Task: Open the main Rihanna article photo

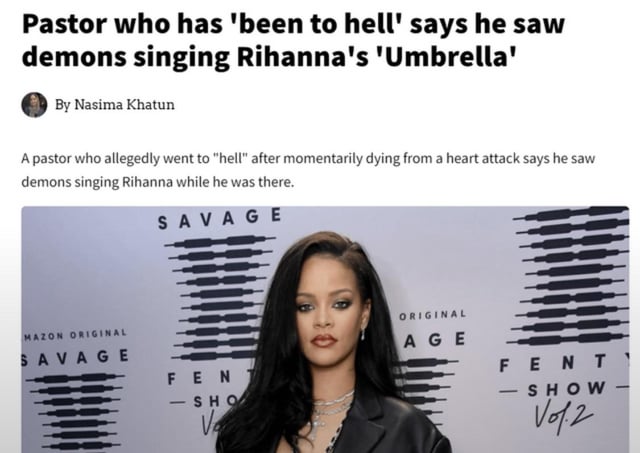Action: coord(325,329)
